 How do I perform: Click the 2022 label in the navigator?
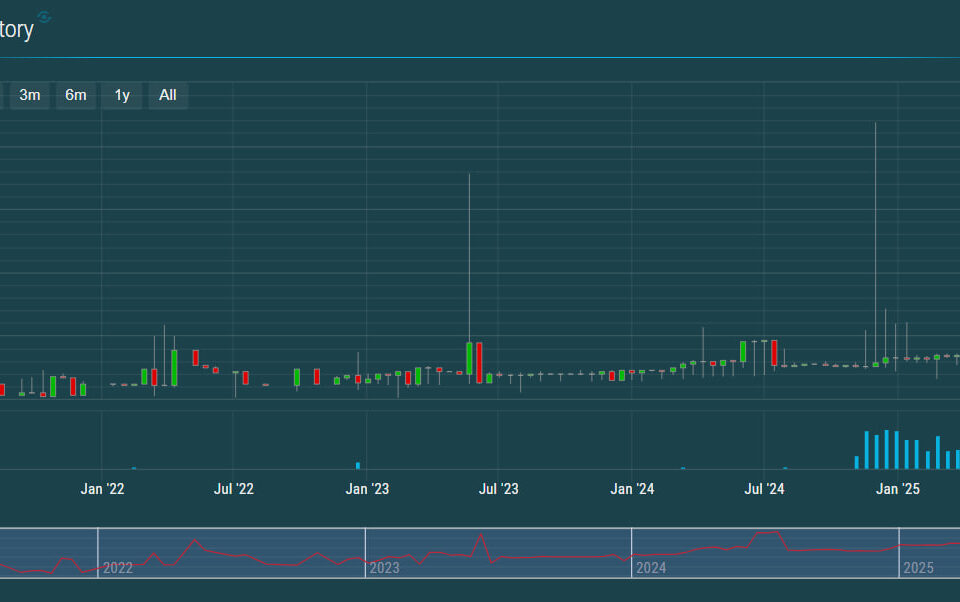[118, 568]
